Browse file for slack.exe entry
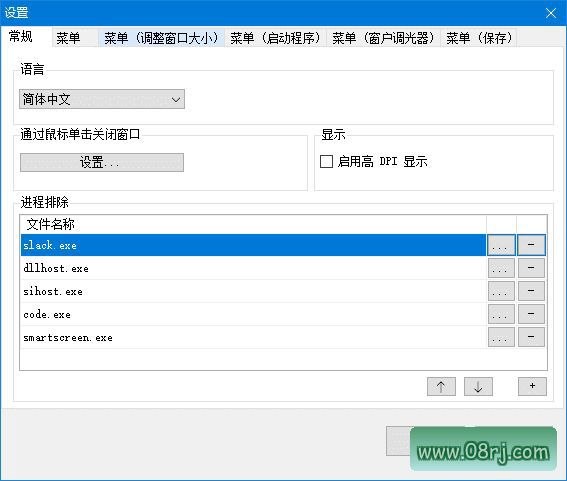The image size is (567, 481). [501, 245]
